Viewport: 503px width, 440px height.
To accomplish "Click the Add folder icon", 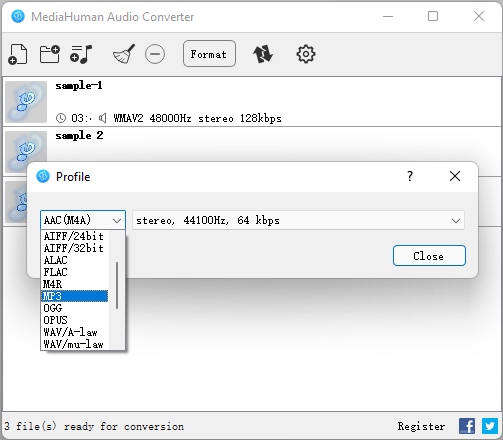I will click(x=50, y=54).
